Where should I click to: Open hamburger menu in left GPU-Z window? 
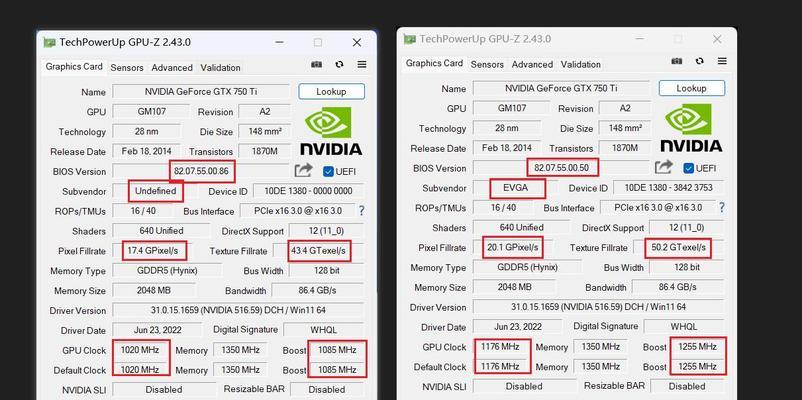pyautogui.click(x=362, y=64)
